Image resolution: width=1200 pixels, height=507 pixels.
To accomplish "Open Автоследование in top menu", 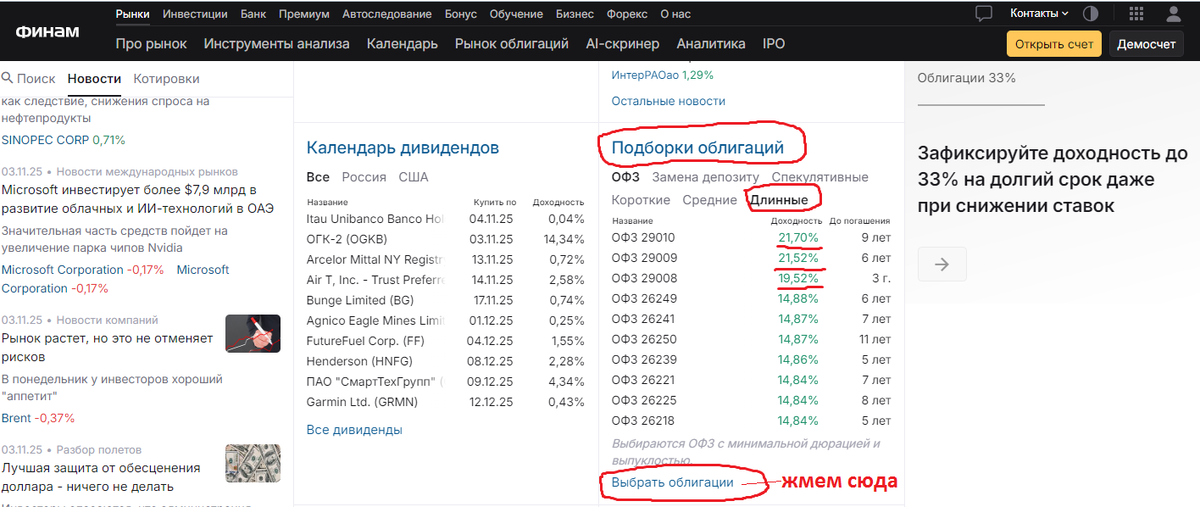I will [387, 14].
